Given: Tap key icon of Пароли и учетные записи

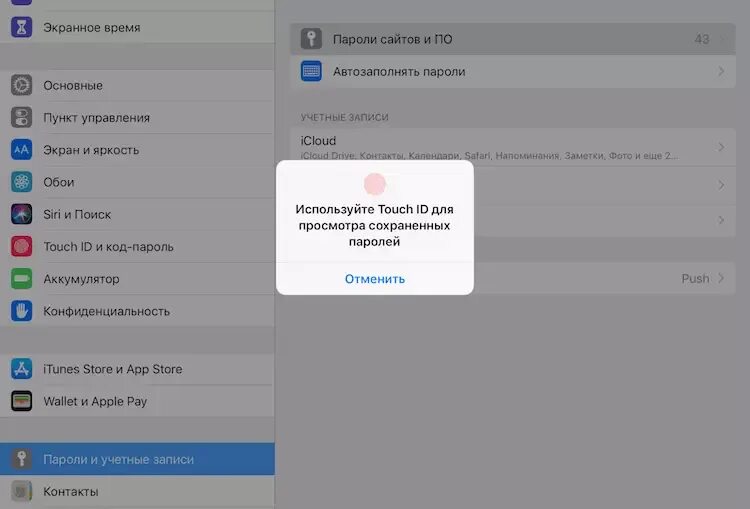Looking at the screenshot, I should pyautogui.click(x=22, y=459).
